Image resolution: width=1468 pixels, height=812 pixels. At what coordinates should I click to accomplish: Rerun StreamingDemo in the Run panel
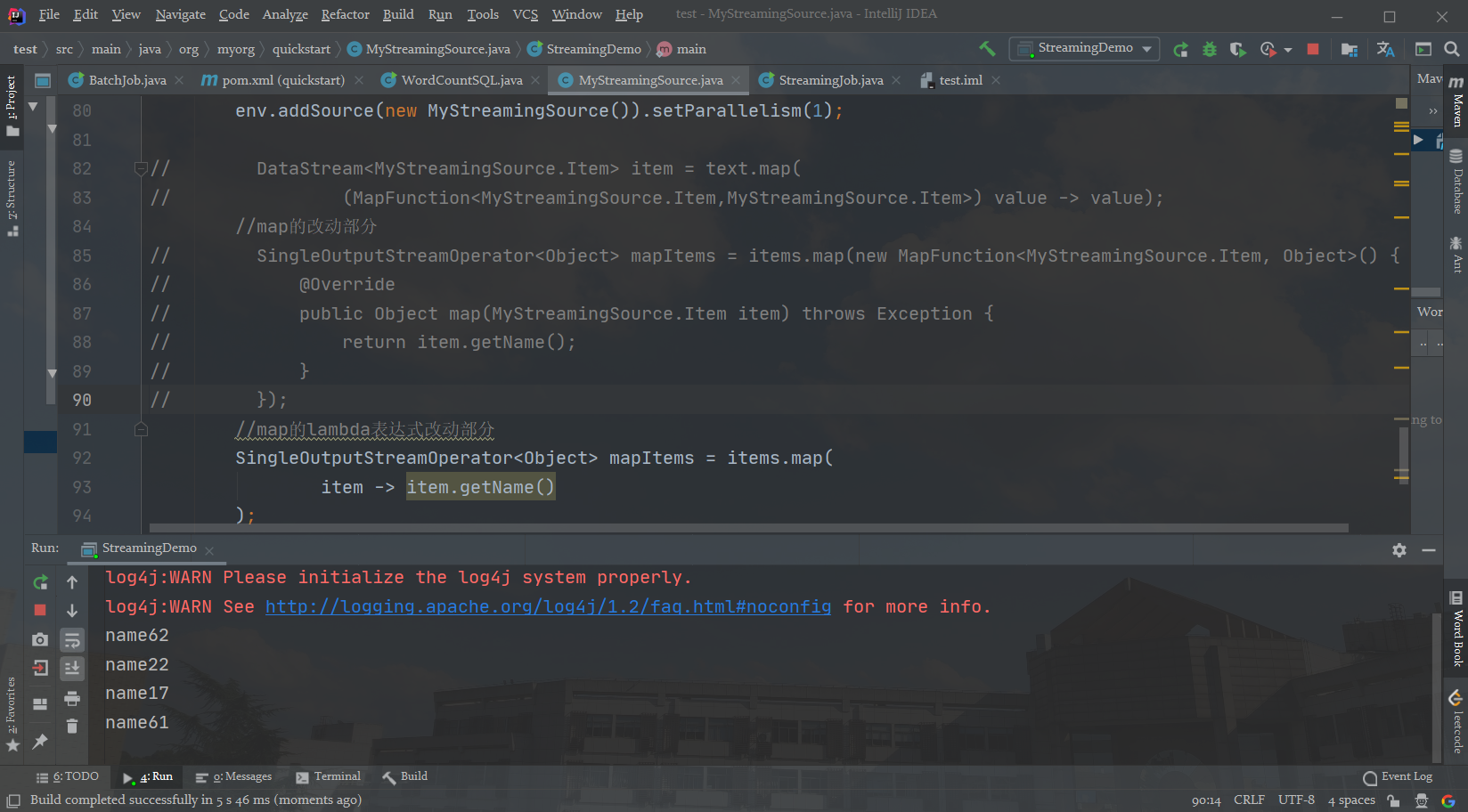[40, 582]
